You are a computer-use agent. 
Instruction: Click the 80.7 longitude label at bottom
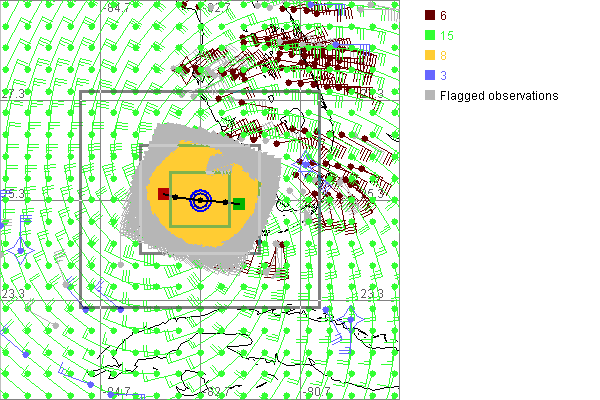(318, 391)
